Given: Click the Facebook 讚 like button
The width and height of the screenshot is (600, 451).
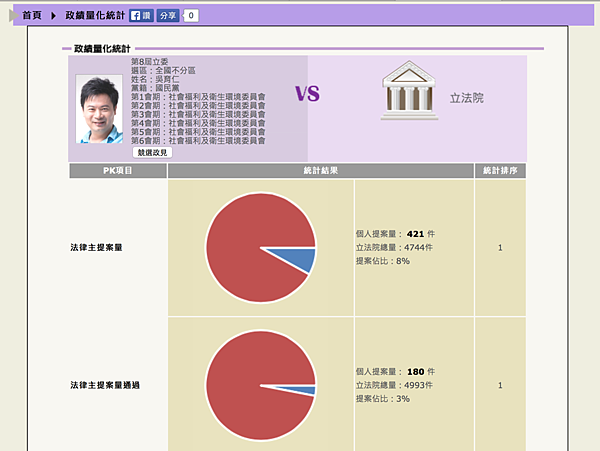Looking at the screenshot, I should tap(141, 16).
